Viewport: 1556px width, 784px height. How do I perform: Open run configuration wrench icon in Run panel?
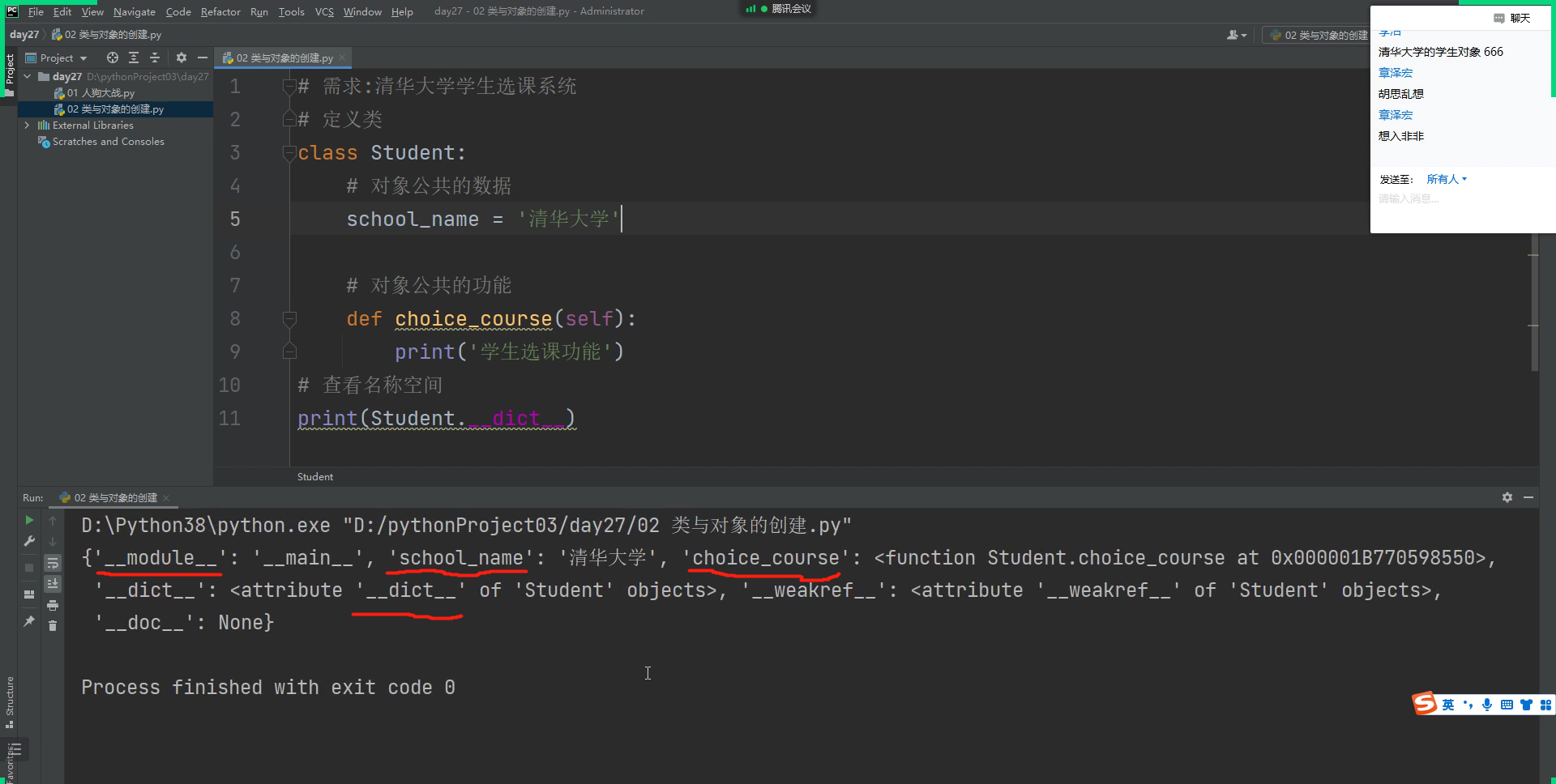(29, 541)
